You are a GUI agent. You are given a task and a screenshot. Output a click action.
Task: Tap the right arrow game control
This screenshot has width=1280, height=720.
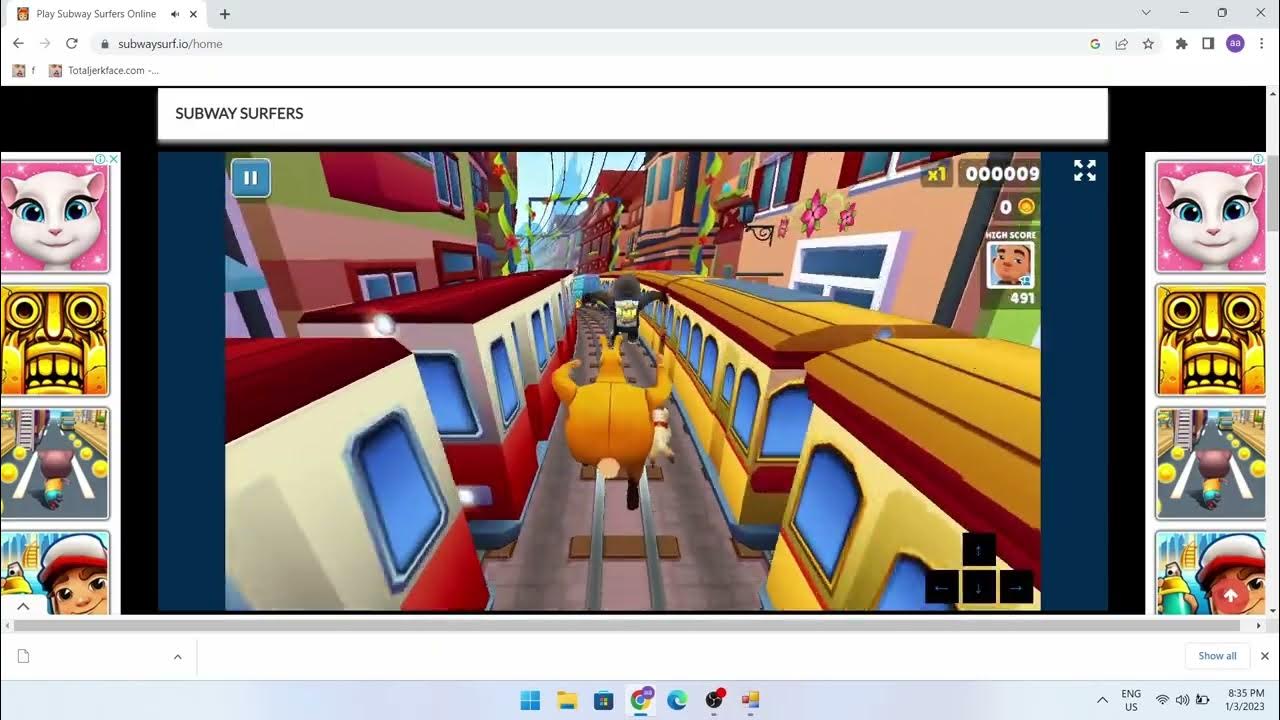(x=1016, y=588)
